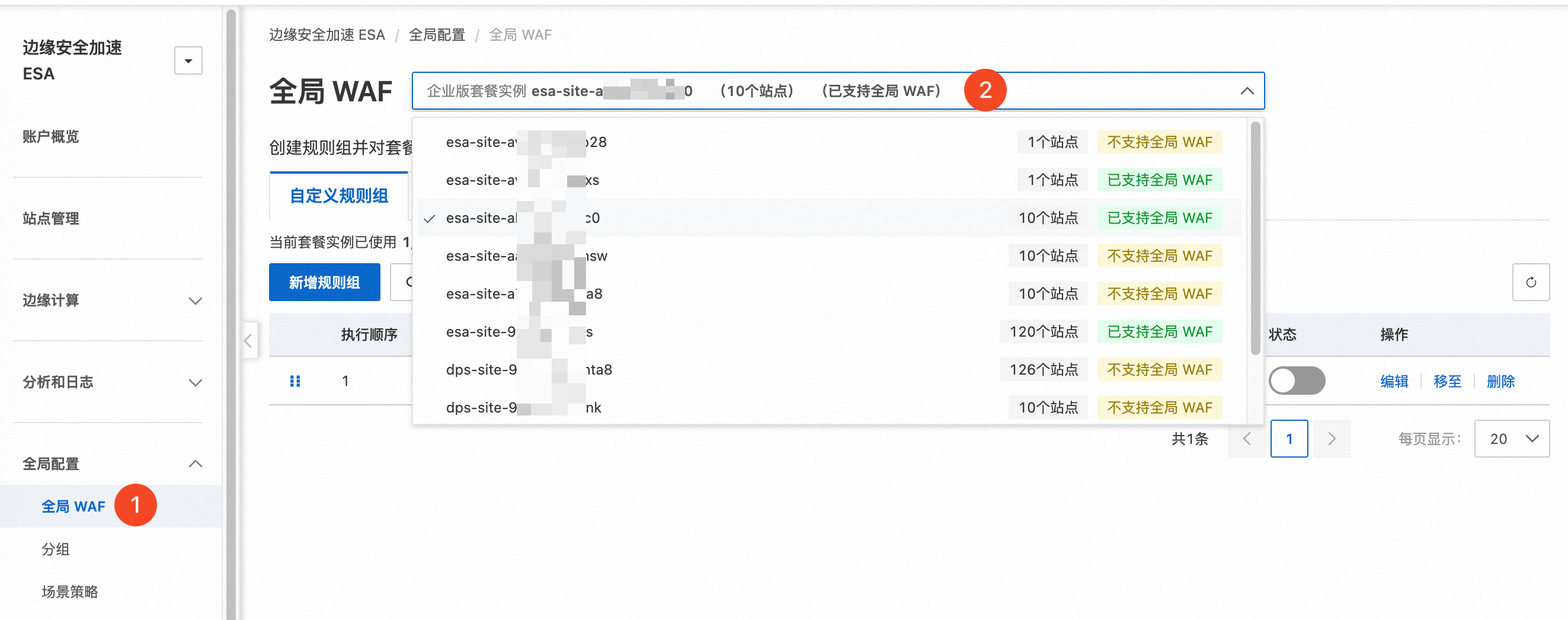Select the checked esa-site instance ending in c0

coord(828,218)
